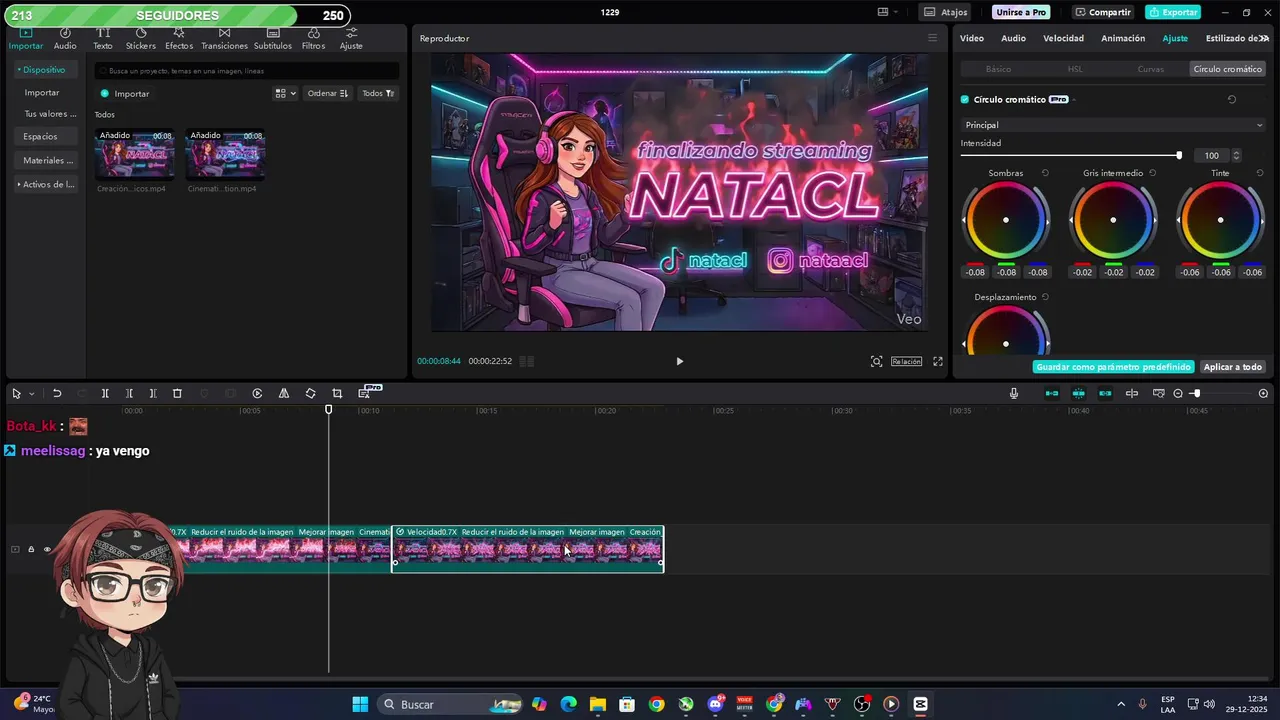The height and width of the screenshot is (720, 1280).
Task: Select the crop tool in timeline toolbar
Action: click(337, 394)
